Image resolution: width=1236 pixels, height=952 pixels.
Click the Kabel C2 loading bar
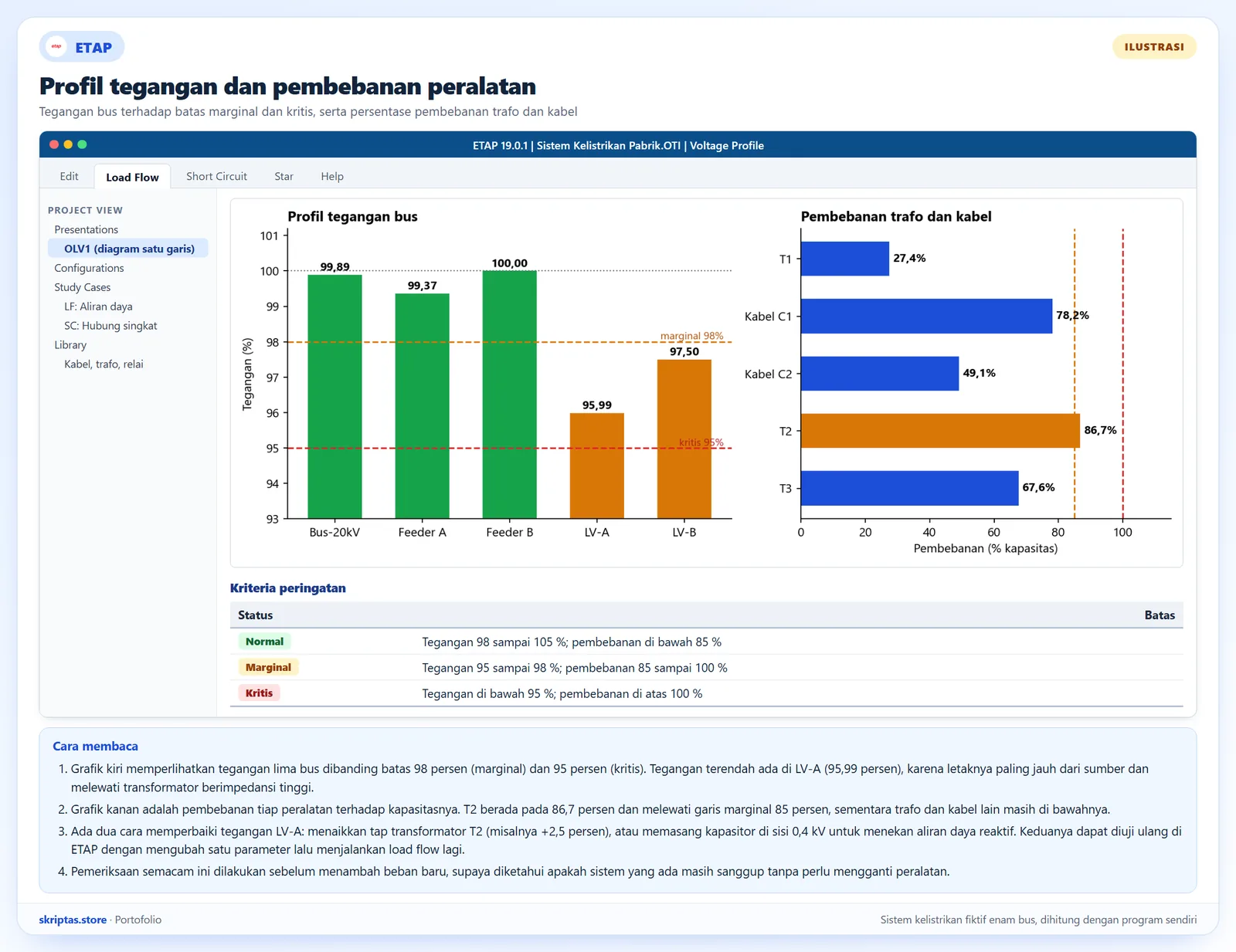(880, 374)
